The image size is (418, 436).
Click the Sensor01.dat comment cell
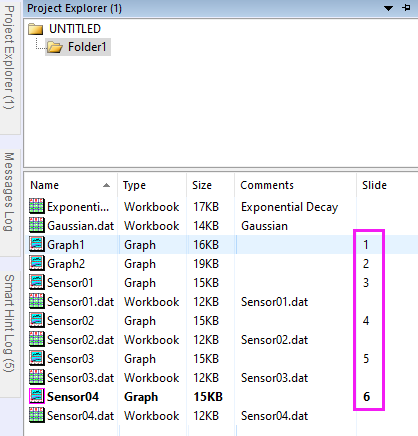[x=274, y=302]
